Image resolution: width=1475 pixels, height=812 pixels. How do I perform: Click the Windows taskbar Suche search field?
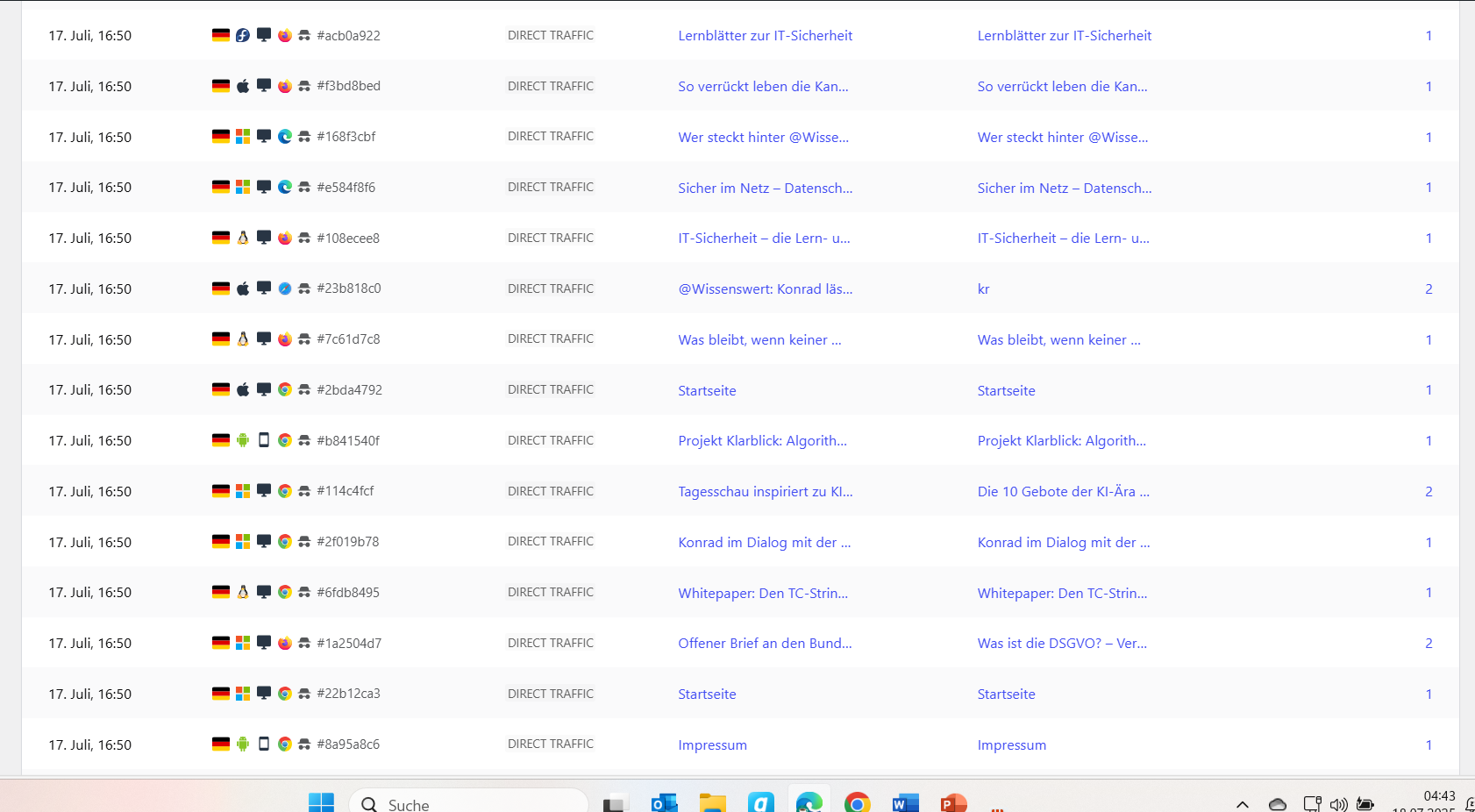469,803
